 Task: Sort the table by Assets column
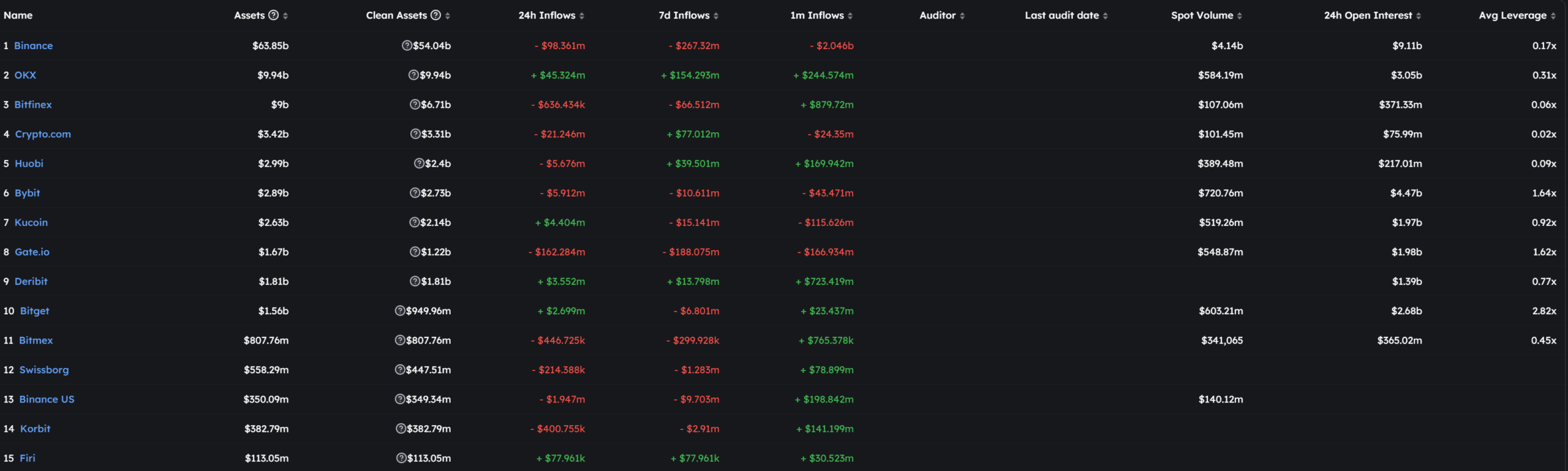[x=285, y=16]
